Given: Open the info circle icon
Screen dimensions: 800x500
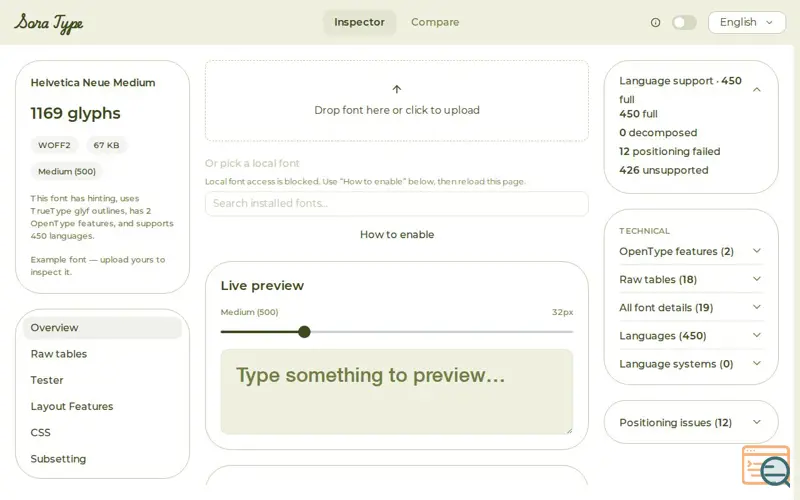Looking at the screenshot, I should 655,22.
